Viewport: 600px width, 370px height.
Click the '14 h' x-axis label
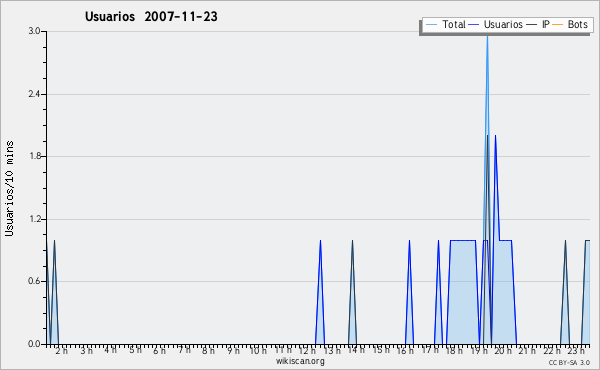pyautogui.click(x=356, y=350)
